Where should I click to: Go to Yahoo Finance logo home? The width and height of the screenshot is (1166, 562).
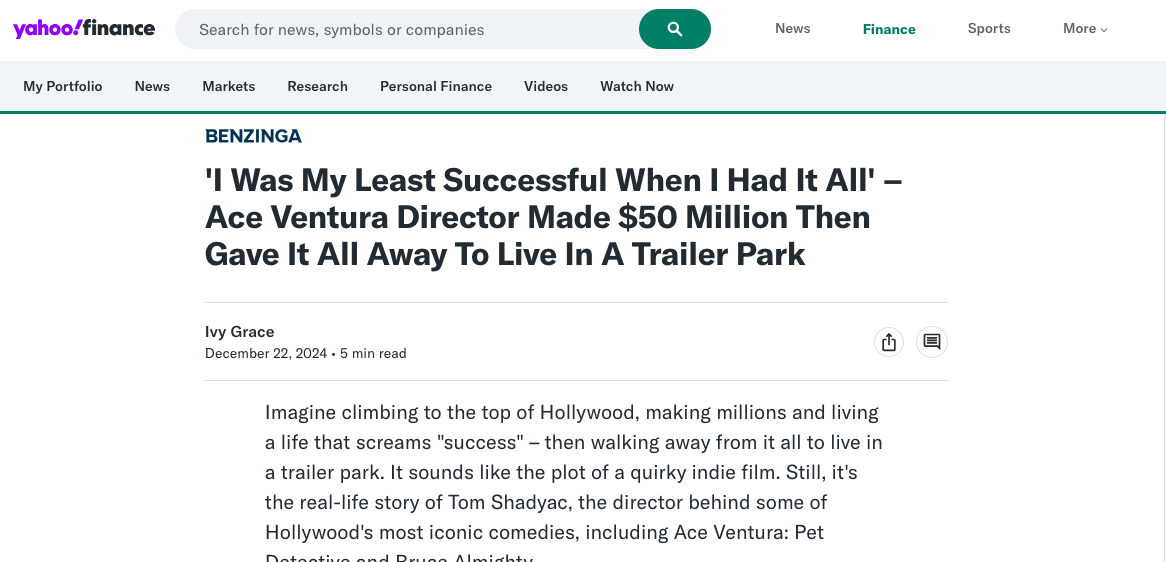click(84, 28)
